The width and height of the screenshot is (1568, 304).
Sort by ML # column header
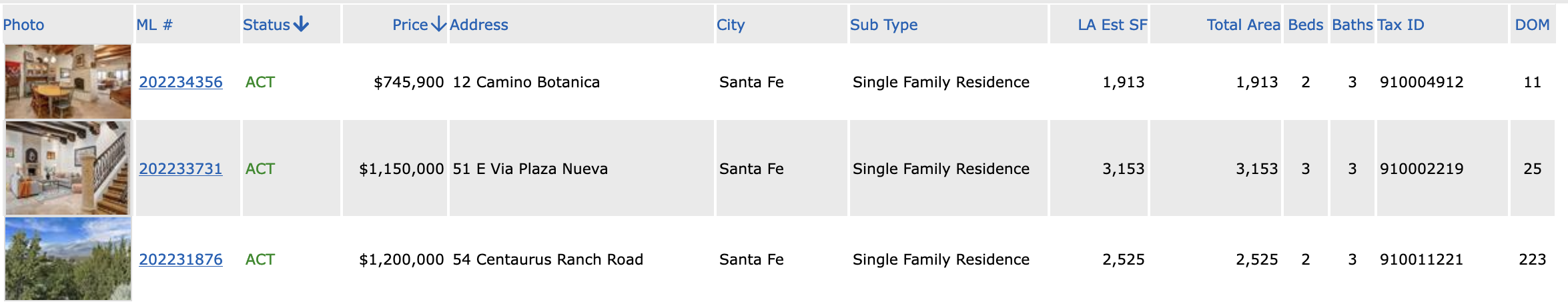[155, 25]
